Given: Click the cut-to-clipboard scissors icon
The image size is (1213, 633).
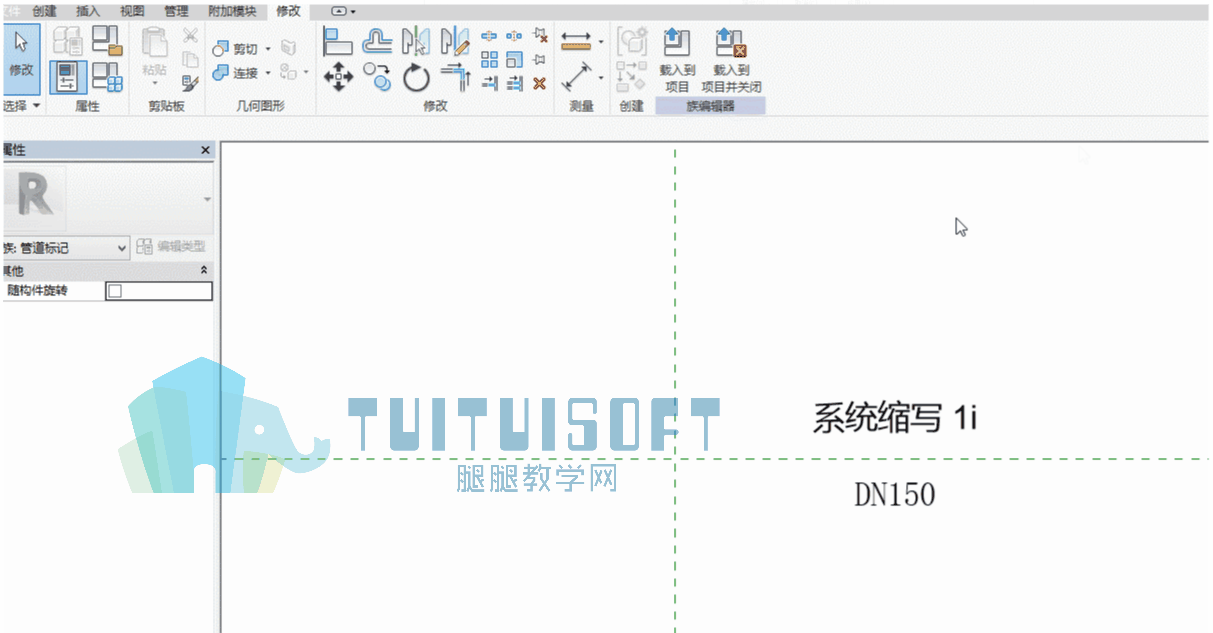Looking at the screenshot, I should [190, 36].
